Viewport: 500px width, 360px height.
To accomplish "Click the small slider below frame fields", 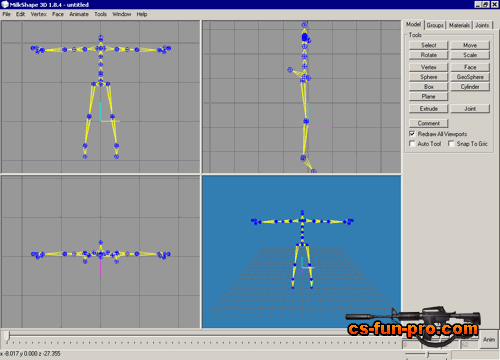I will [x=427, y=354].
